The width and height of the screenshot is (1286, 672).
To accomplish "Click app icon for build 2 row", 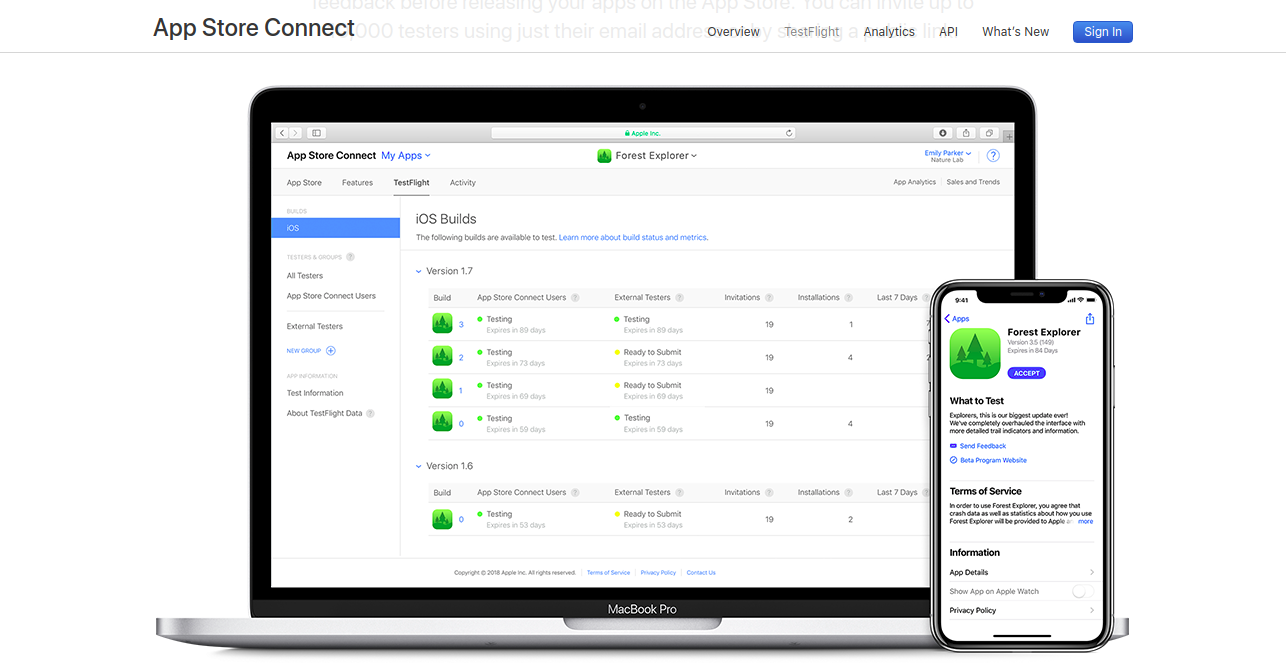I will 442,356.
